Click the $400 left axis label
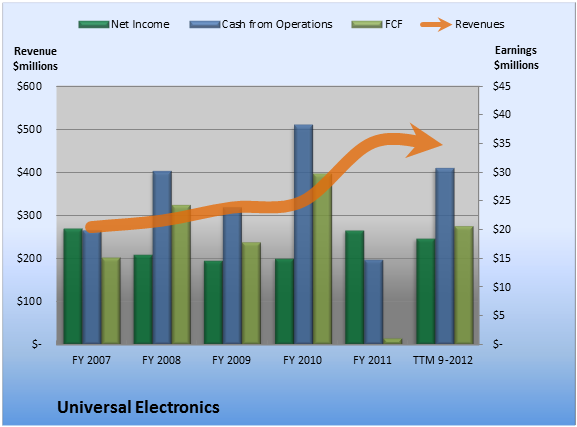 tap(29, 172)
